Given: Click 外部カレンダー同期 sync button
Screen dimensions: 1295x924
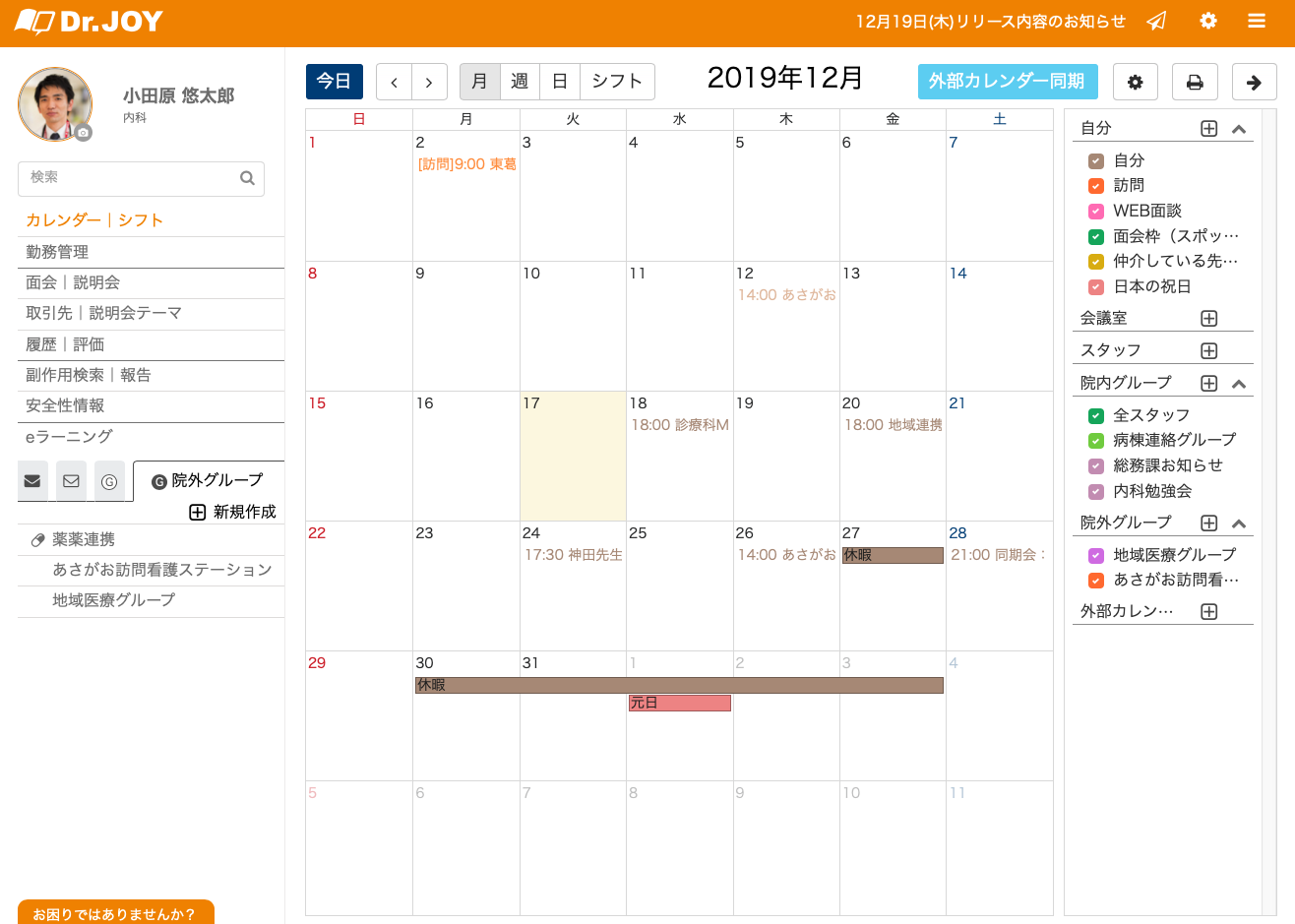Looking at the screenshot, I should click(x=1008, y=82).
